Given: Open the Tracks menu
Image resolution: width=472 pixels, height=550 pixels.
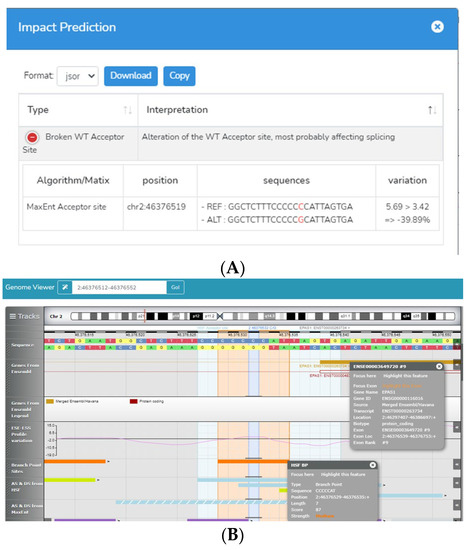Looking at the screenshot, I should (x=25, y=316).
